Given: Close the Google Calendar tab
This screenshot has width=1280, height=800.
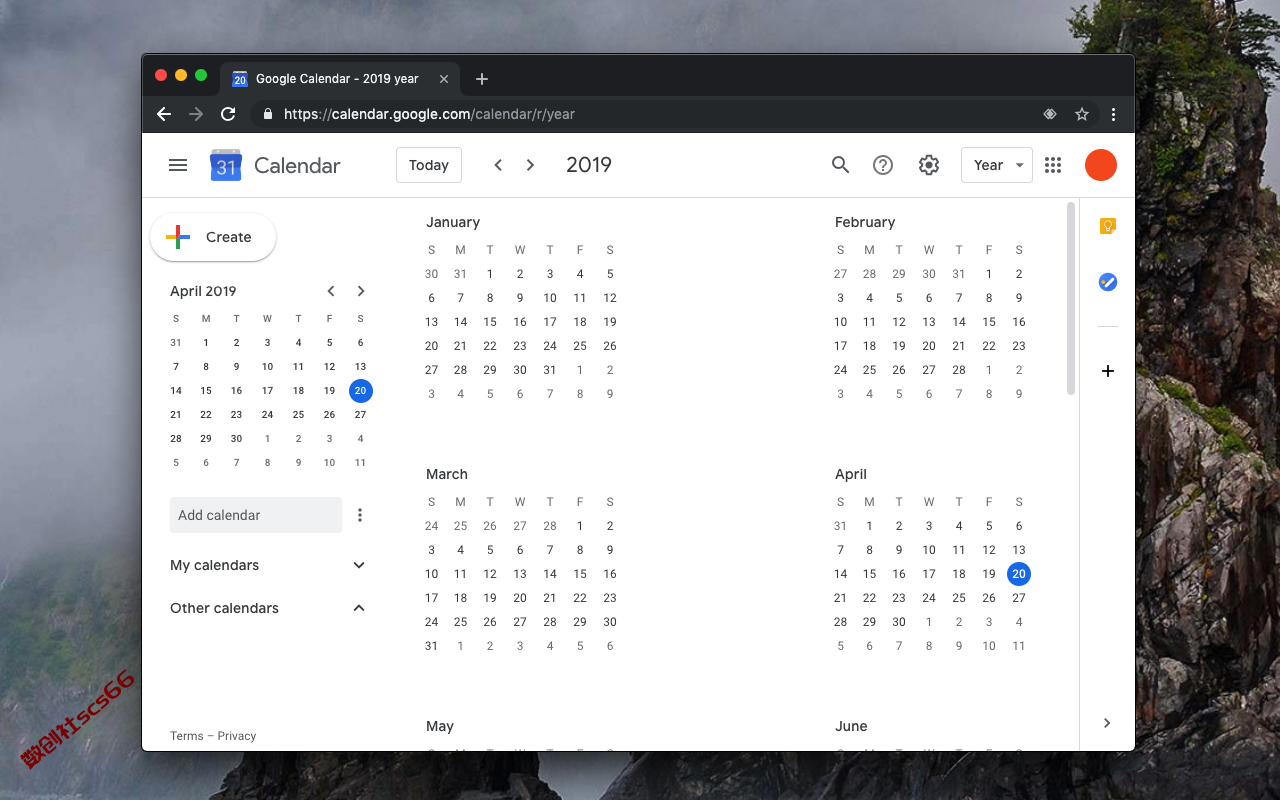Looking at the screenshot, I should coord(444,79).
